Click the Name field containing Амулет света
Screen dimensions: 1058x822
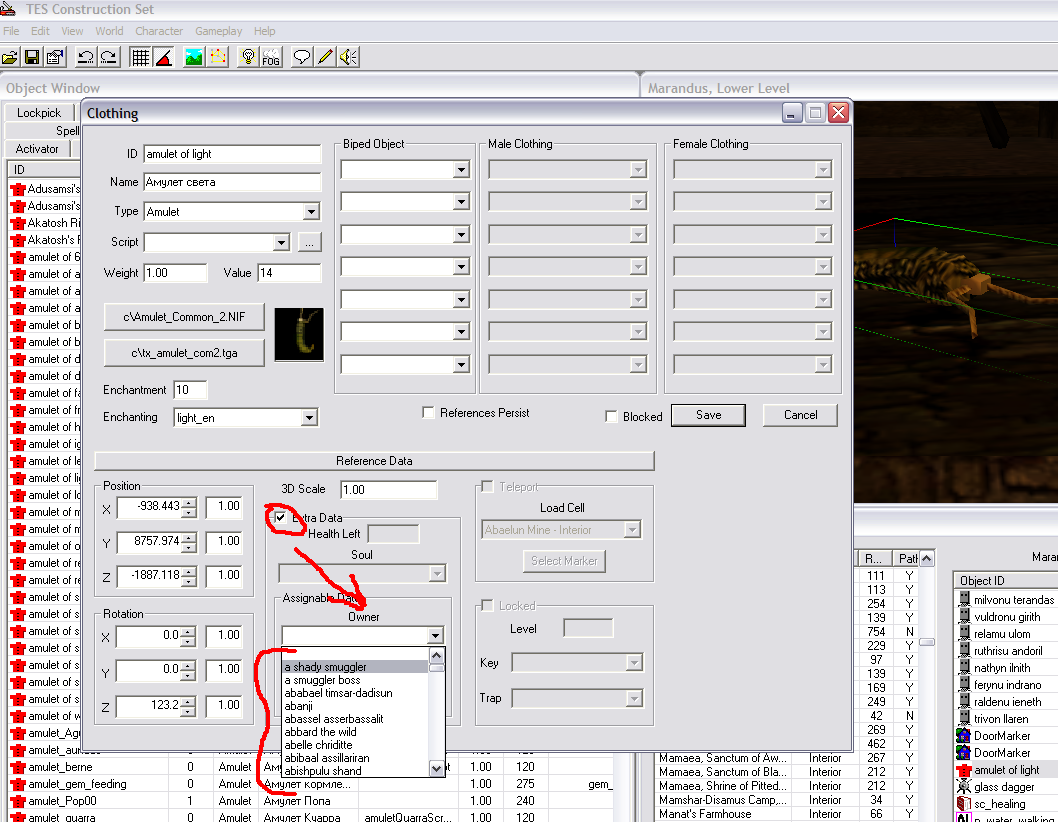(232, 182)
